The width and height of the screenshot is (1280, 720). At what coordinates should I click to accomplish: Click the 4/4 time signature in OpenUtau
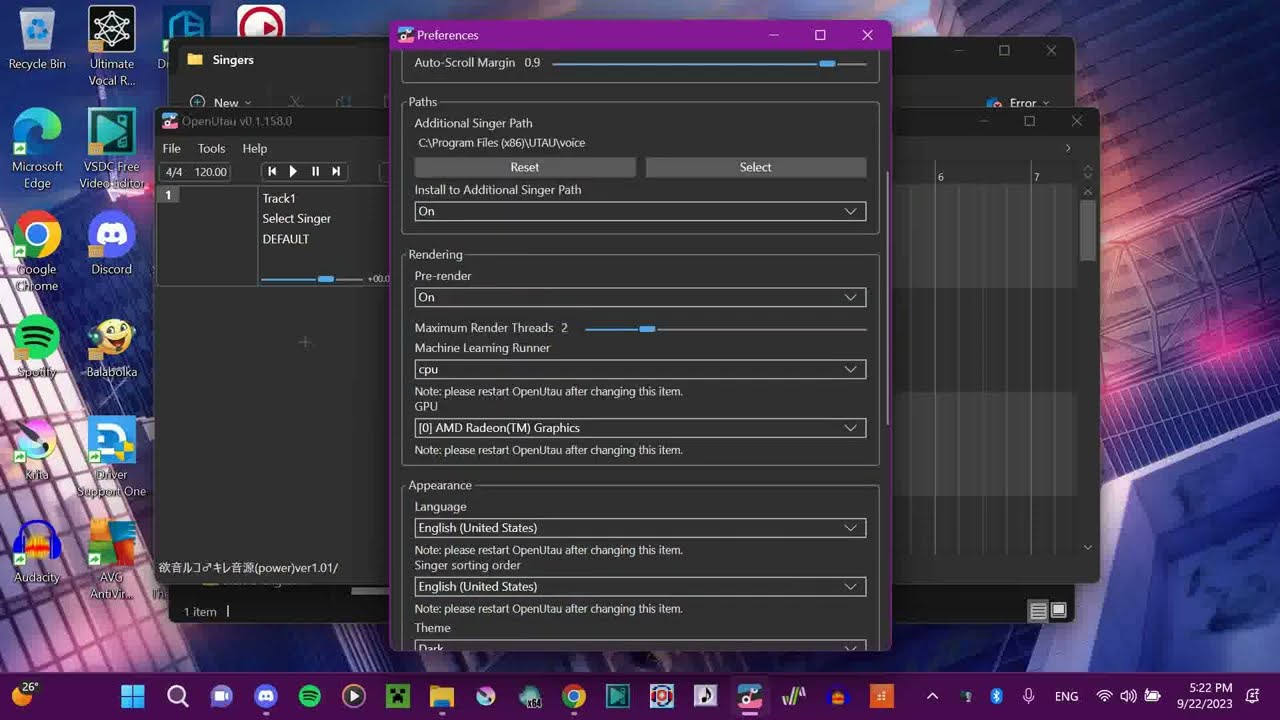coord(174,172)
